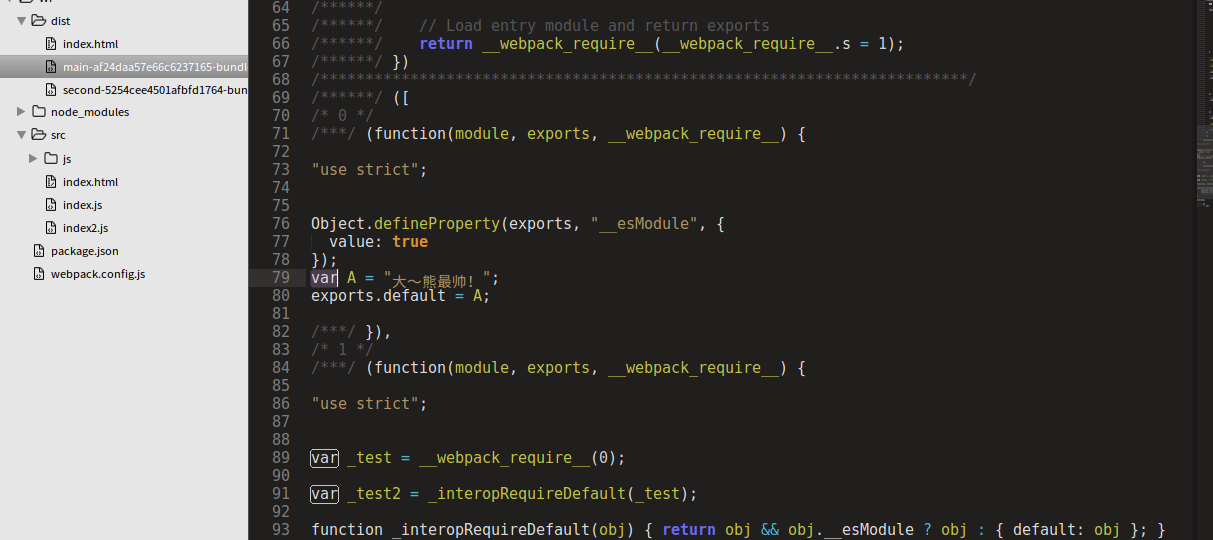Click the src folder icon
Screen dimensions: 1213x540
(39, 135)
